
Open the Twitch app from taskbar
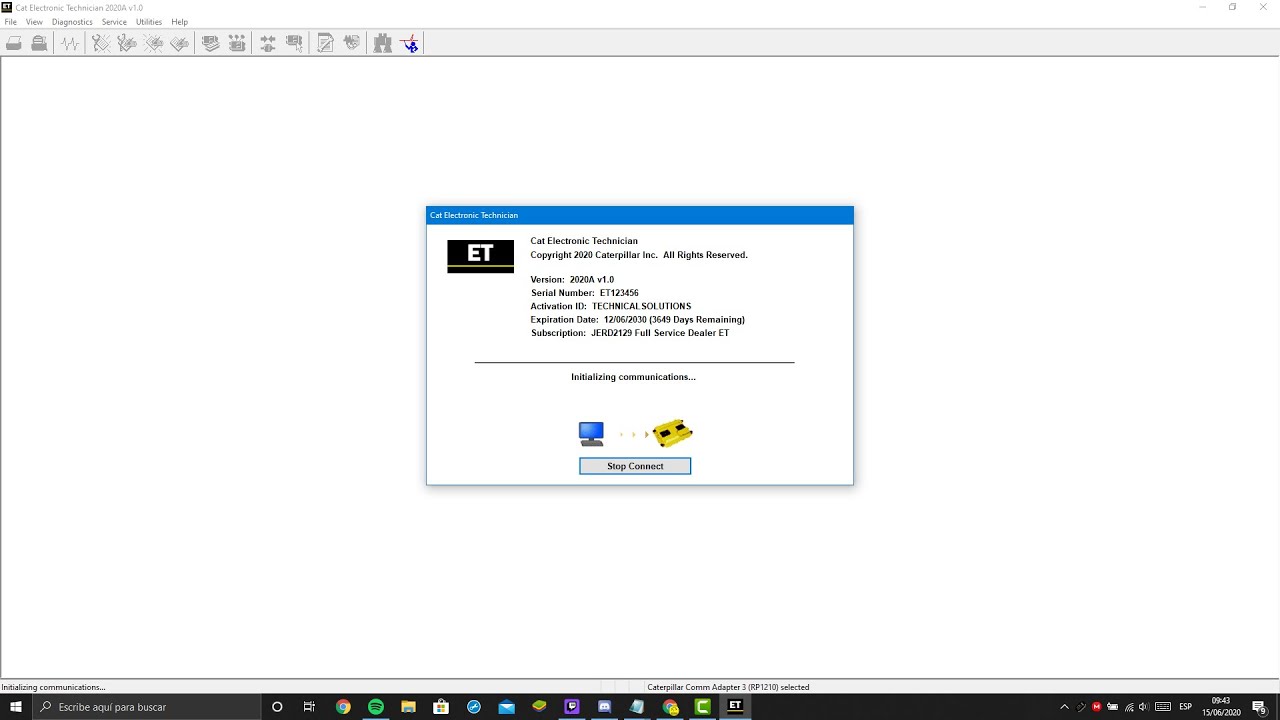point(572,707)
